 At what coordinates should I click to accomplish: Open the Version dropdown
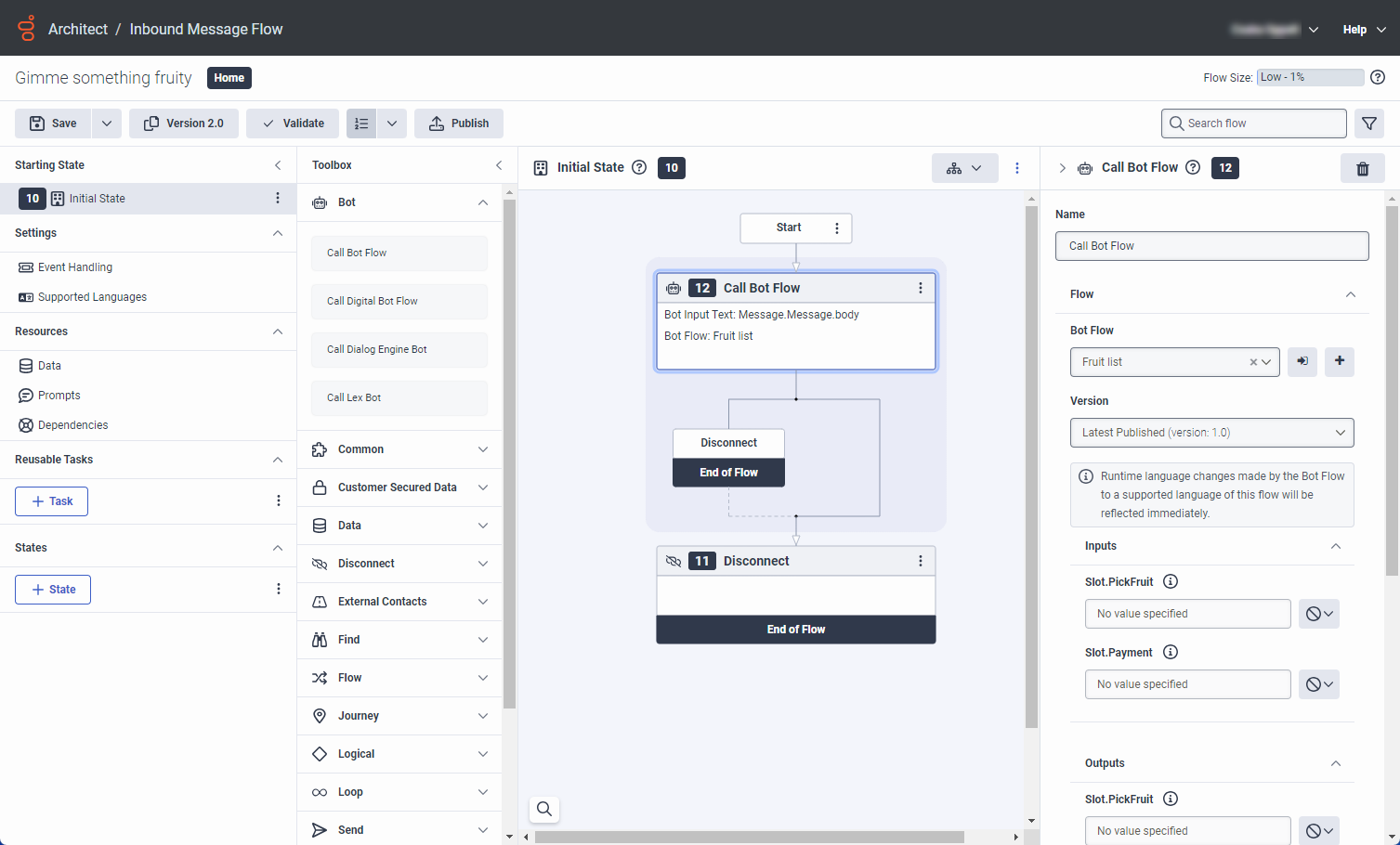pyautogui.click(x=1211, y=433)
